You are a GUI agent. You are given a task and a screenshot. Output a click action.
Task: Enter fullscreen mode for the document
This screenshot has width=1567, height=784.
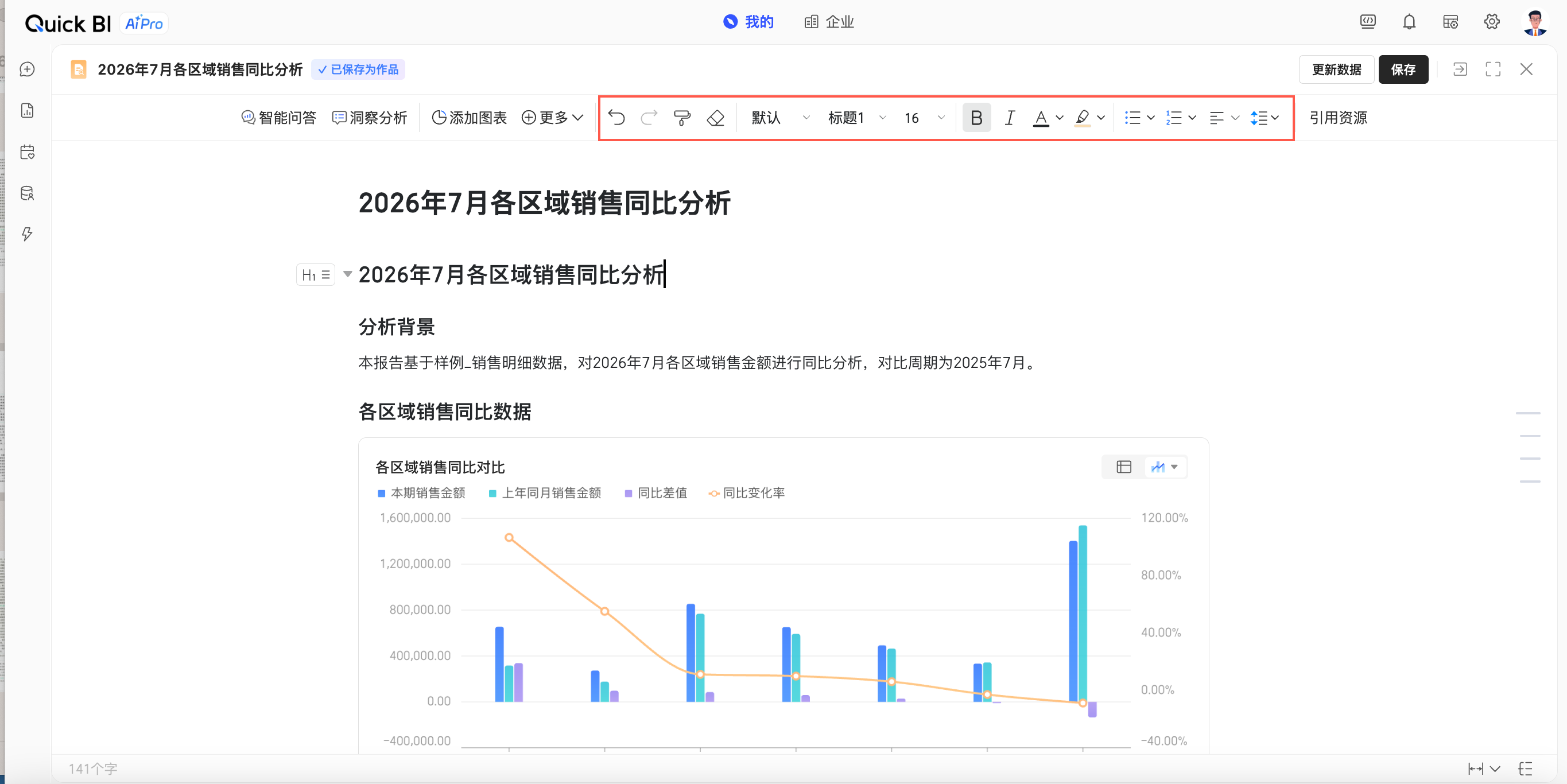pos(1493,69)
